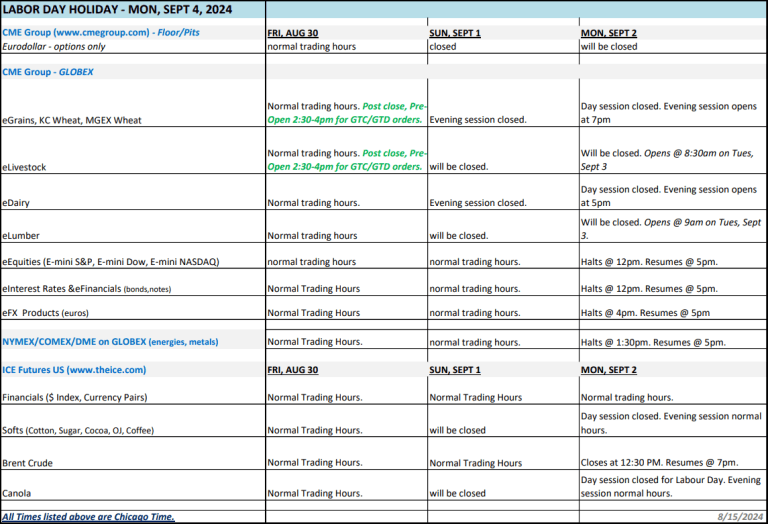Select the eLumber row label
Screen dimensions: 768x524
[x=22, y=236]
